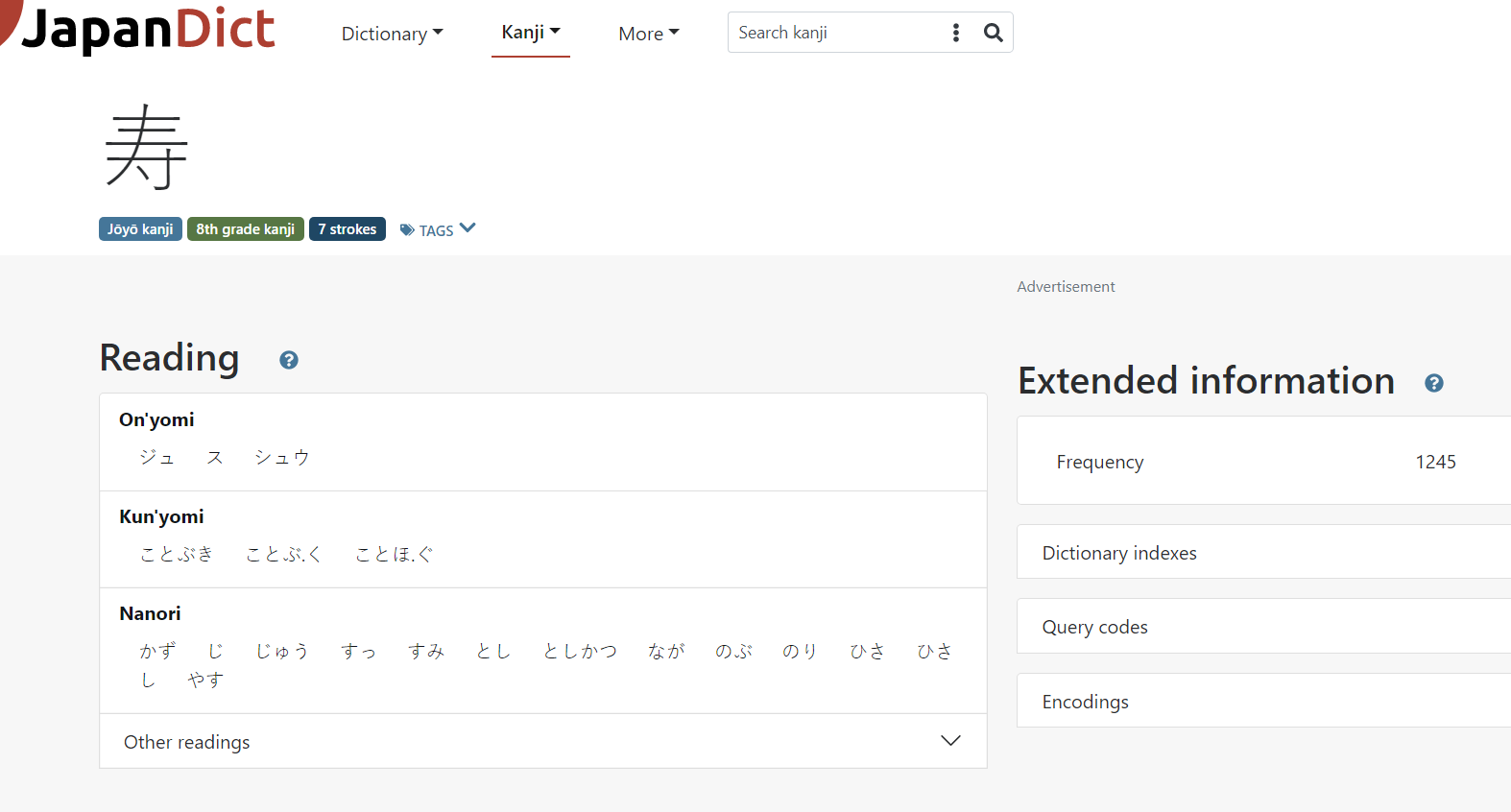
Task: Click the On'yomi heading
Action: tap(156, 419)
